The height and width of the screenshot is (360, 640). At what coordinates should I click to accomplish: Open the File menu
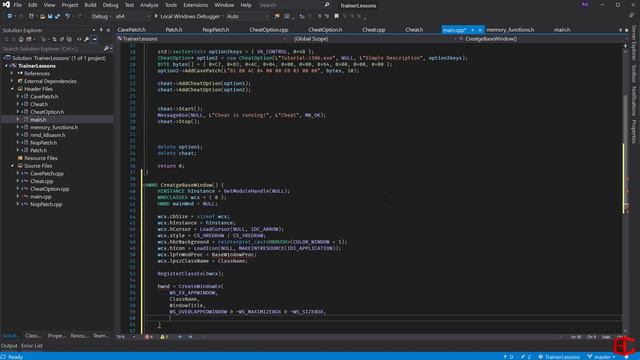coord(18,5)
